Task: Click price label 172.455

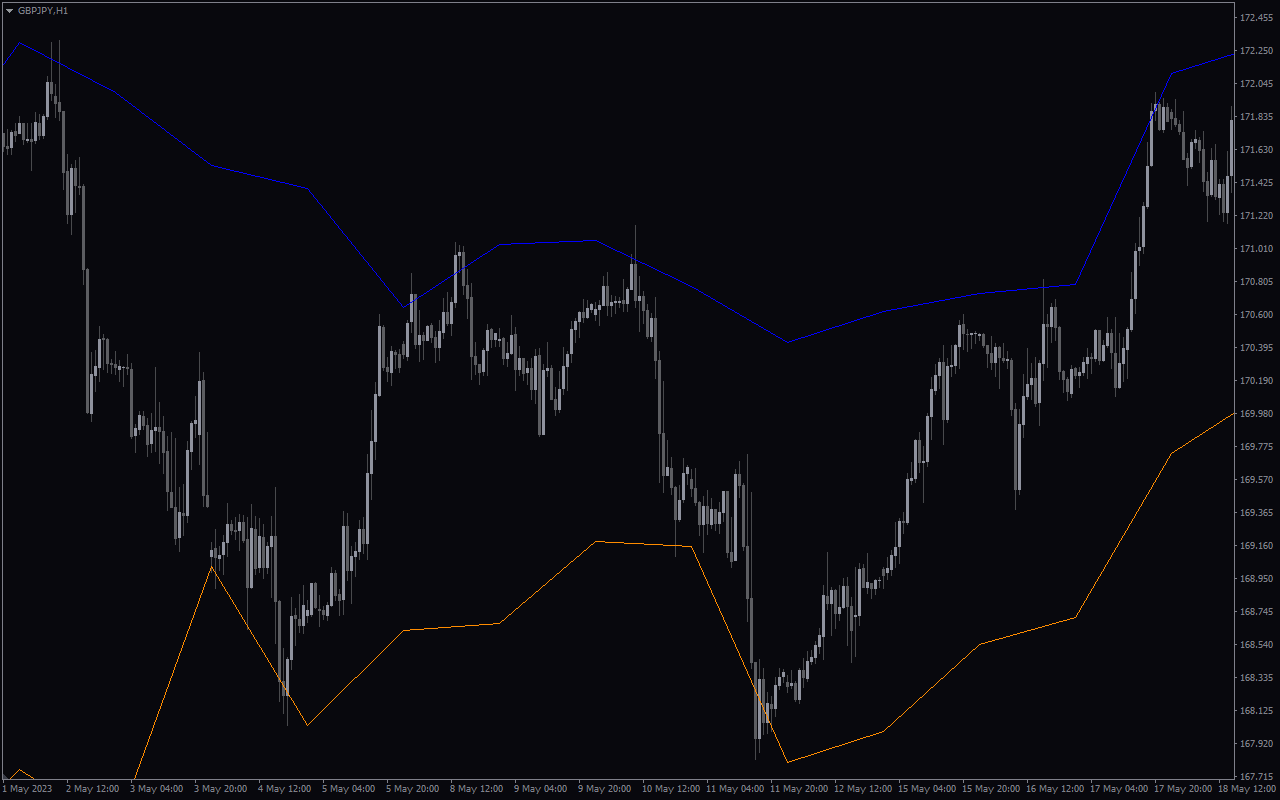Action: (x=1256, y=18)
